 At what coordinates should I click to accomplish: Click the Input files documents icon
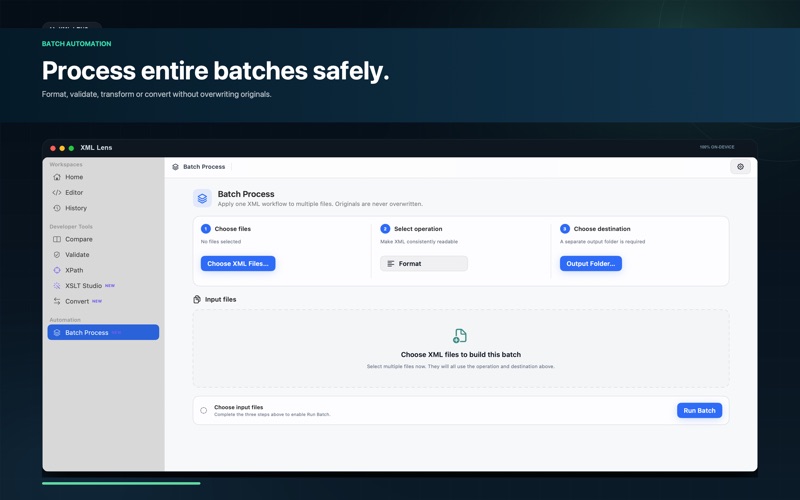pos(197,299)
